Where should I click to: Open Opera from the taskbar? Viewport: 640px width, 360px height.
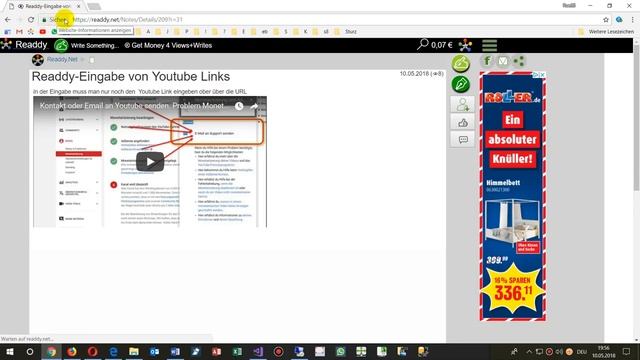click(93, 351)
